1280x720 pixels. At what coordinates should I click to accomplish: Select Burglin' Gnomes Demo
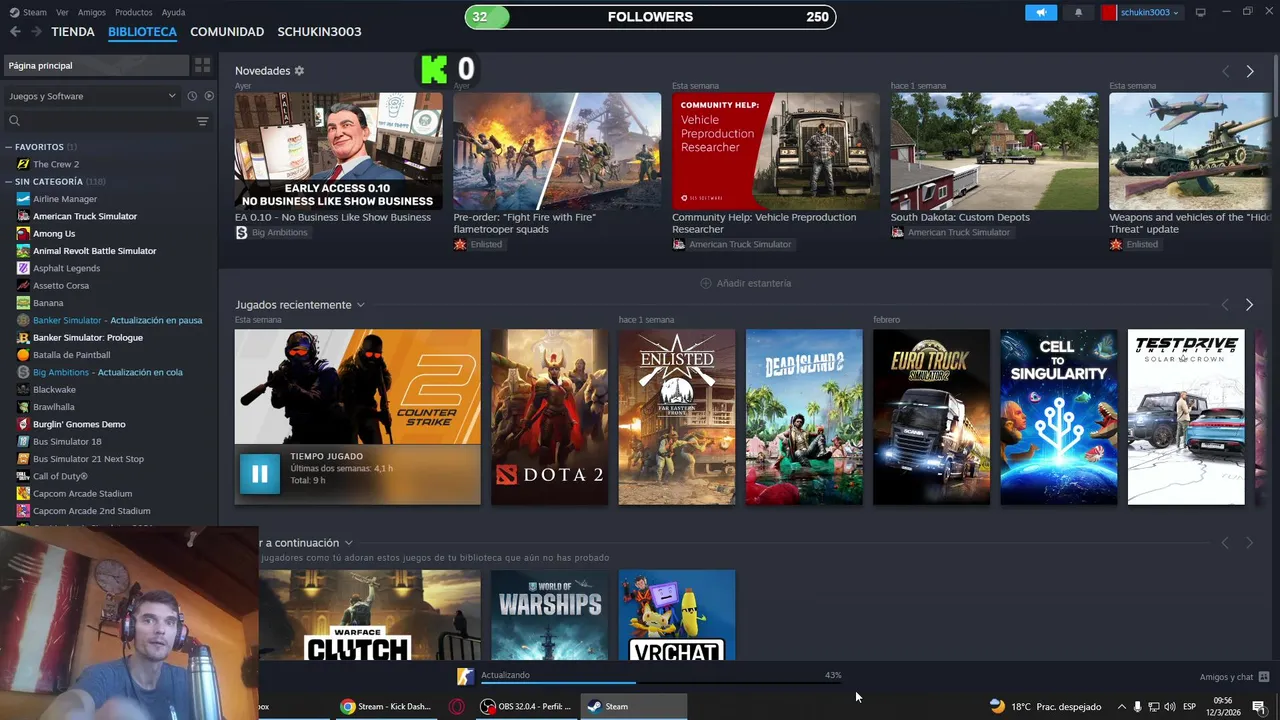pos(79,424)
